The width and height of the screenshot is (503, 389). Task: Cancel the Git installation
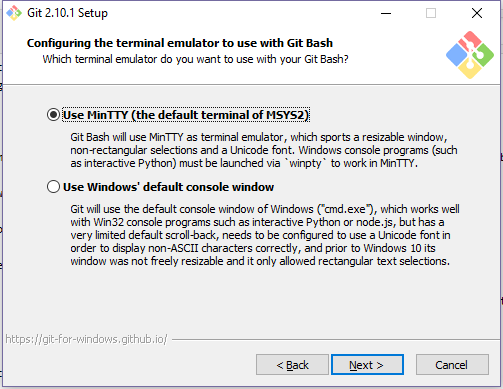[x=452, y=365]
